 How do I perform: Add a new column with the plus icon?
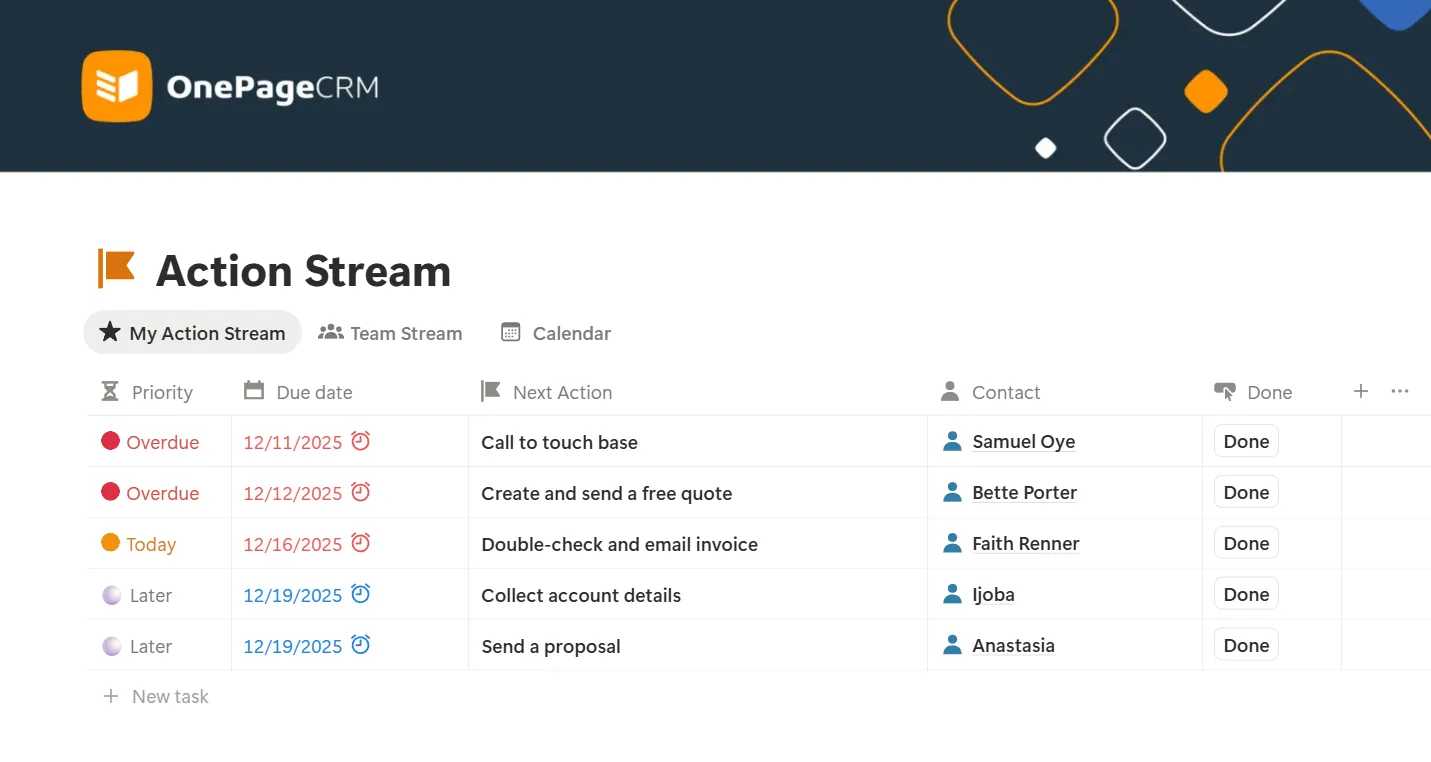(x=1361, y=391)
